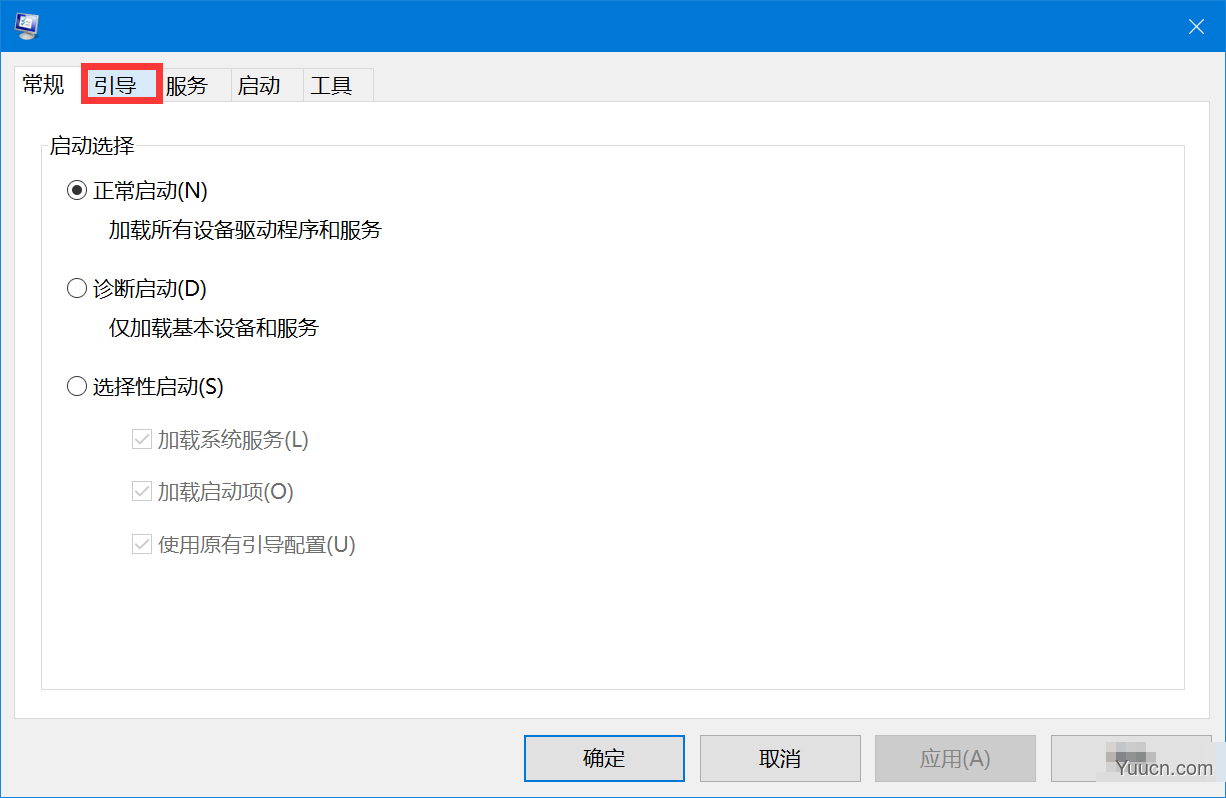
Task: Click the 取消 button
Action: click(780, 758)
